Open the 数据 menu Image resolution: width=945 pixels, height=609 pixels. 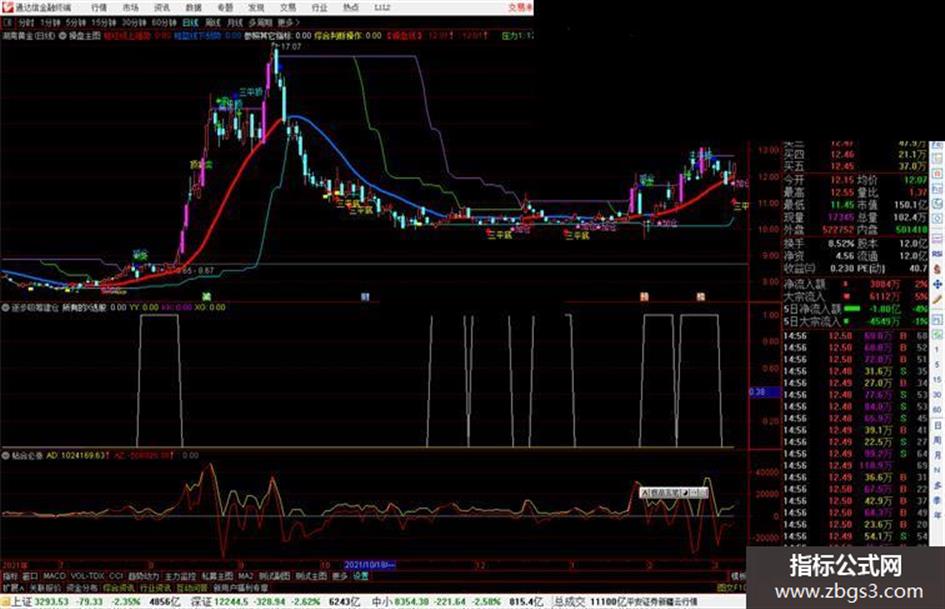pyautogui.click(x=193, y=7)
